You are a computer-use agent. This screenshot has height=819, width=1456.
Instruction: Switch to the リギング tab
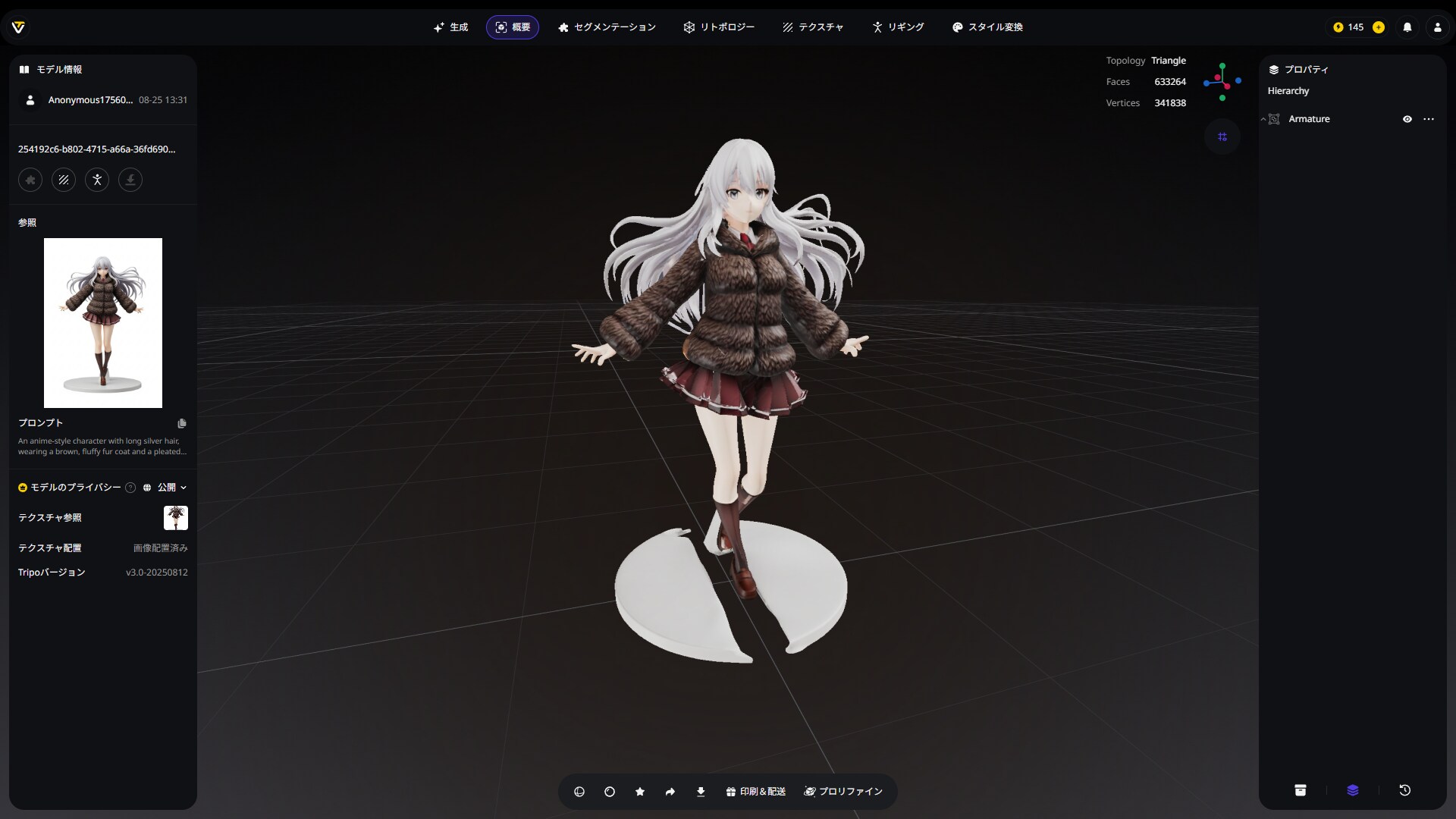[898, 27]
